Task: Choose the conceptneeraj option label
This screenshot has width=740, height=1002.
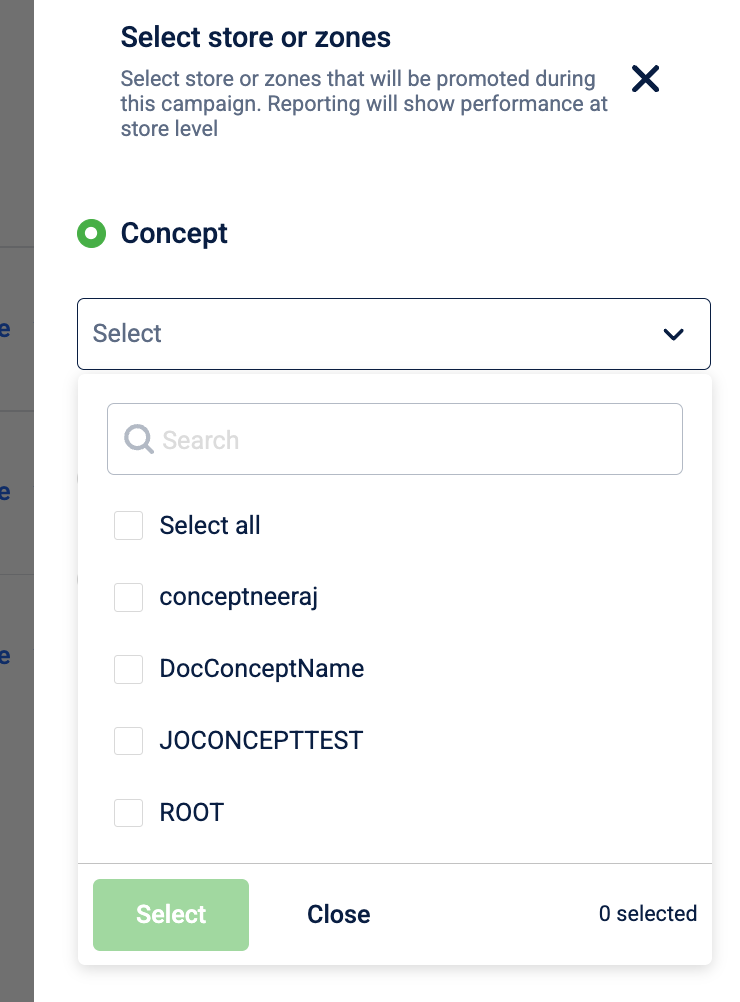Action: 238,597
